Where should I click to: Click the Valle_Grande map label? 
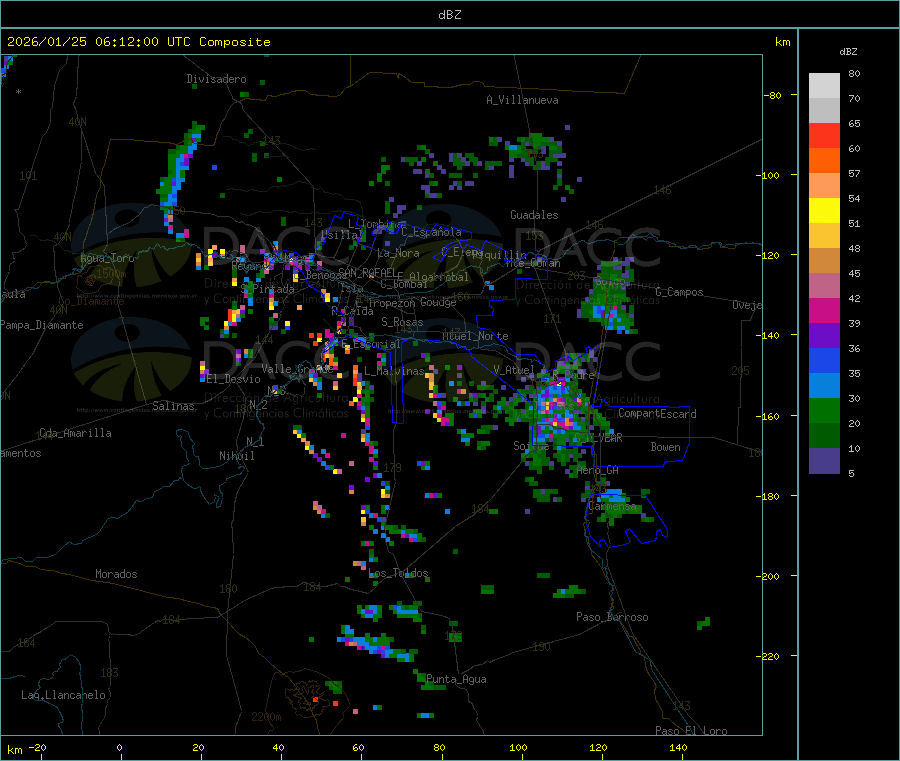[297, 369]
